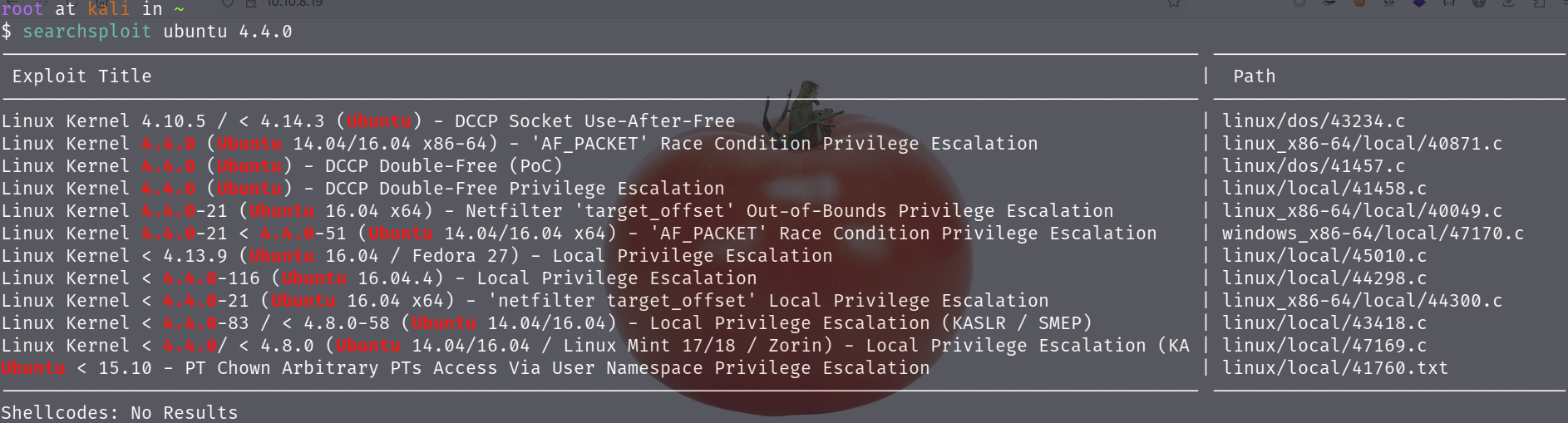Click path linux_x86-64/local/40871.c
Image resolution: width=1568 pixels, height=423 pixels.
(1362, 144)
